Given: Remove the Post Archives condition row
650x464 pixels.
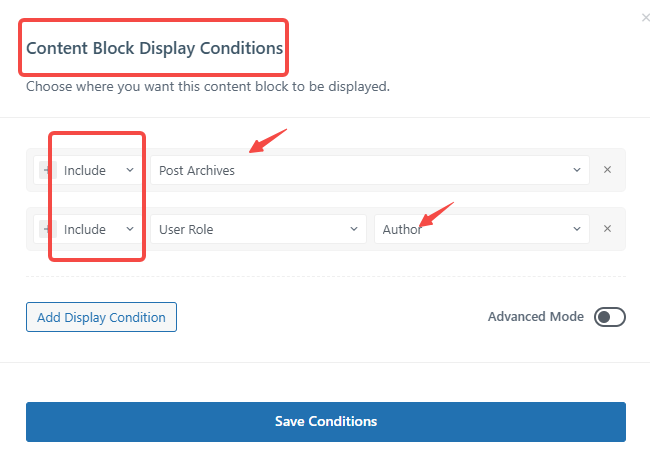Looking at the screenshot, I should tap(607, 170).
